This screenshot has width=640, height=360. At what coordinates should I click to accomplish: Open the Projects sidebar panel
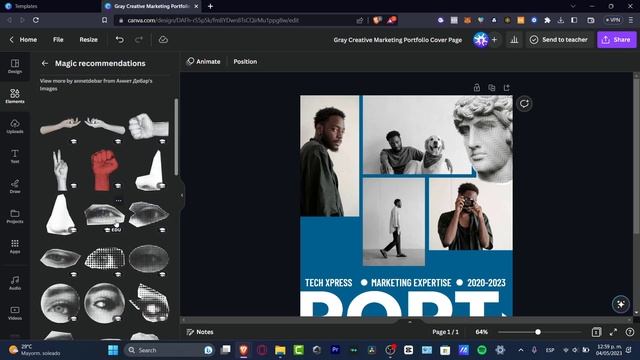pos(15,216)
